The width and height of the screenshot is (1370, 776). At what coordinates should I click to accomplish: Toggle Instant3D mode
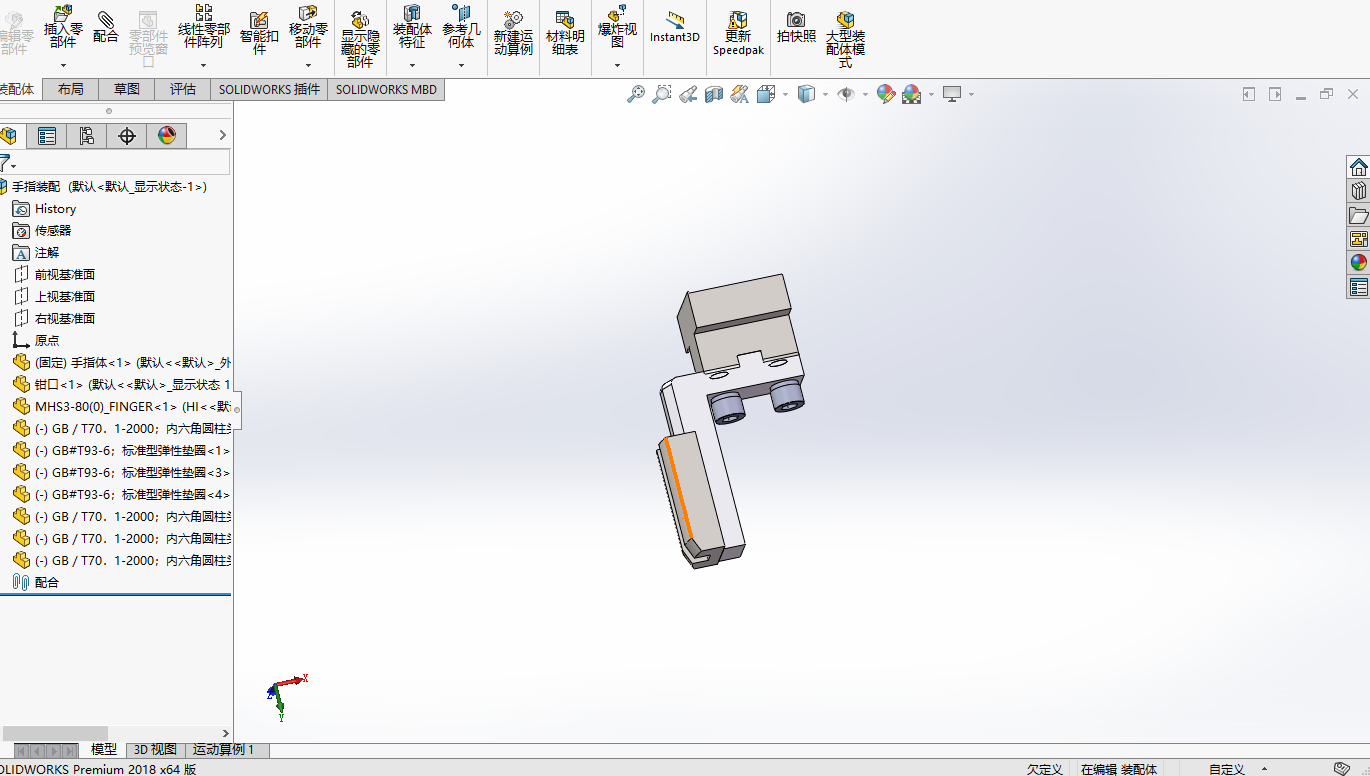(675, 28)
